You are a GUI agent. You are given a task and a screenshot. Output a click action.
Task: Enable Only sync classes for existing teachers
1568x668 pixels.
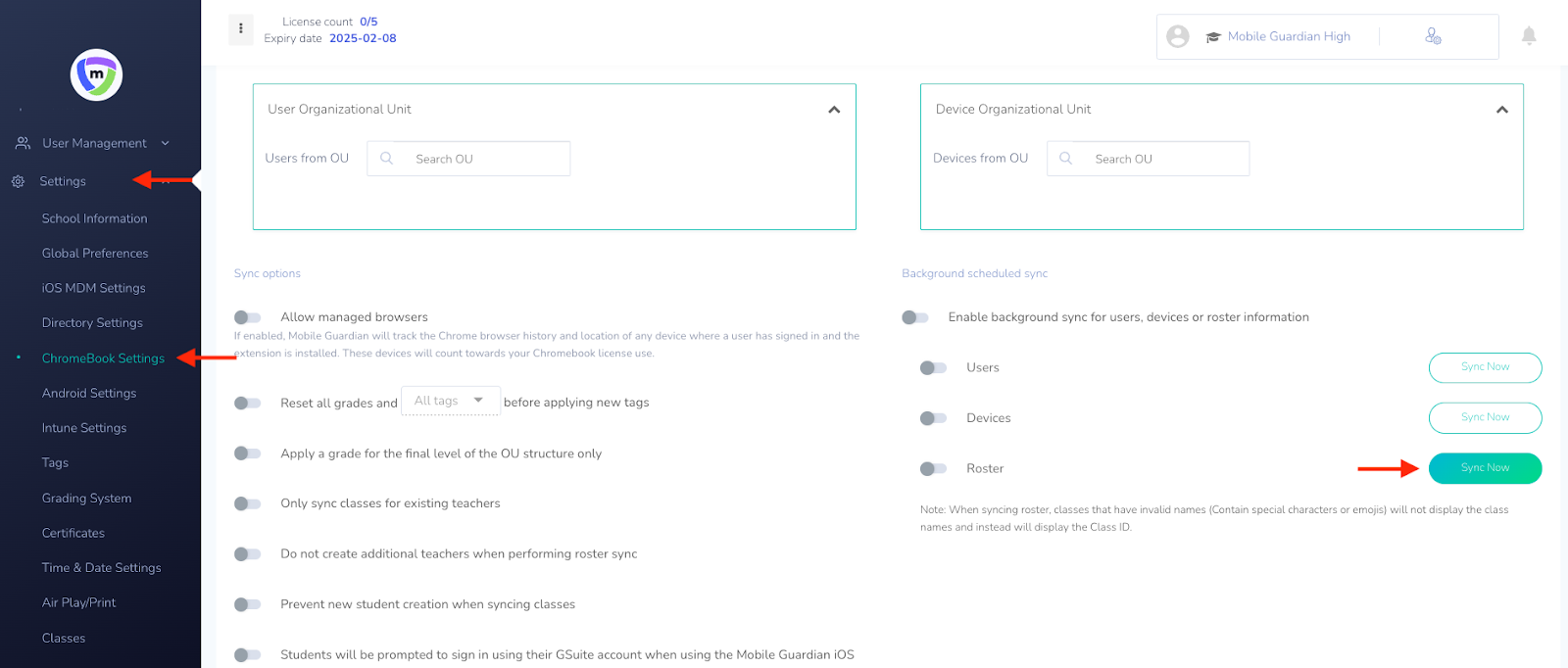[248, 503]
